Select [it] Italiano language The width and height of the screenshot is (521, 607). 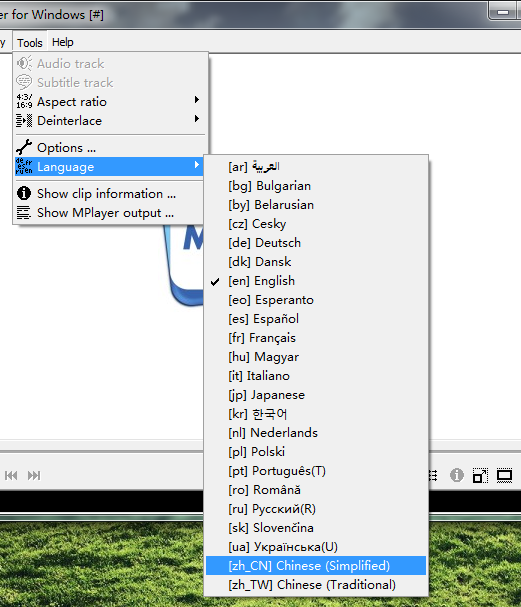click(x=316, y=376)
